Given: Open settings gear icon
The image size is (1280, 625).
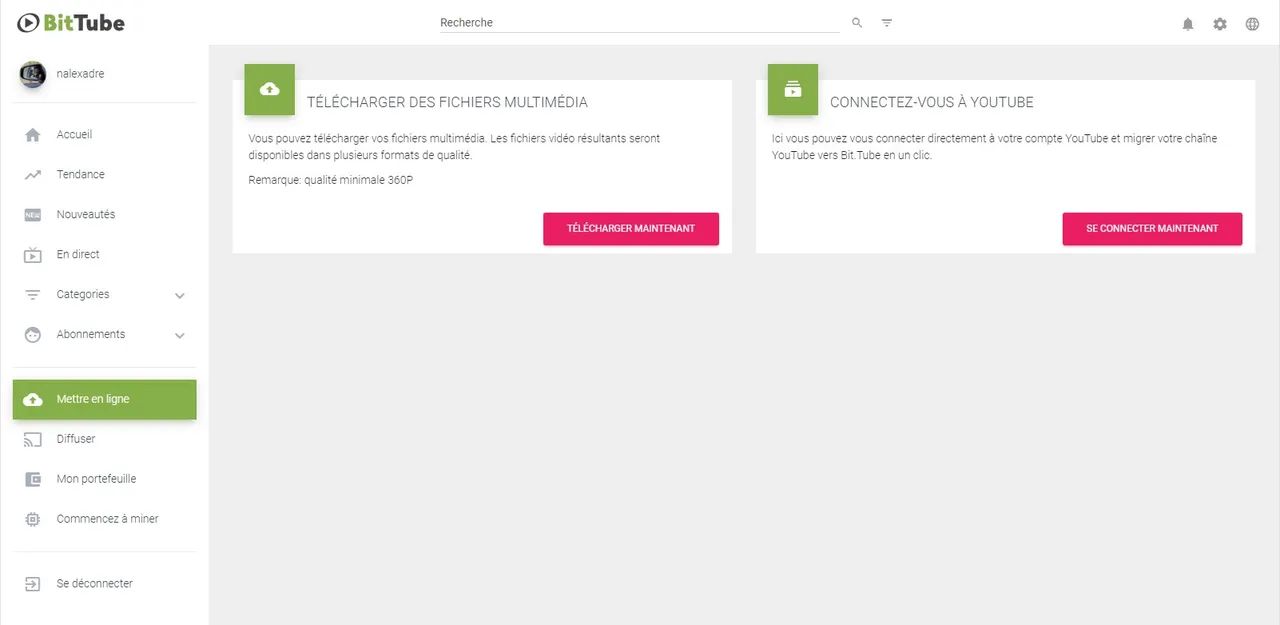Looking at the screenshot, I should point(1220,23).
